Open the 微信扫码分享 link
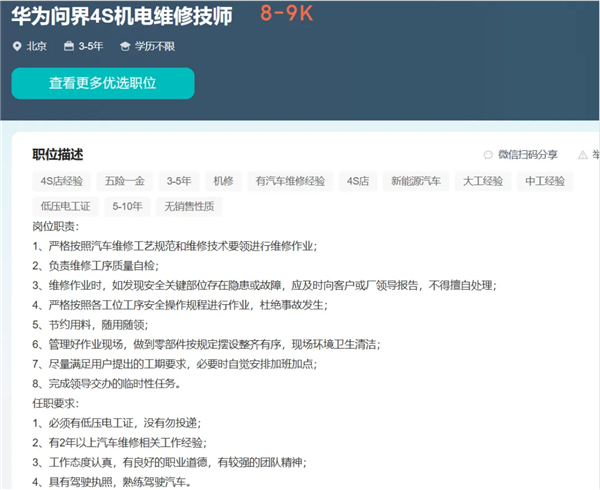The width and height of the screenshot is (600, 490). (527, 155)
